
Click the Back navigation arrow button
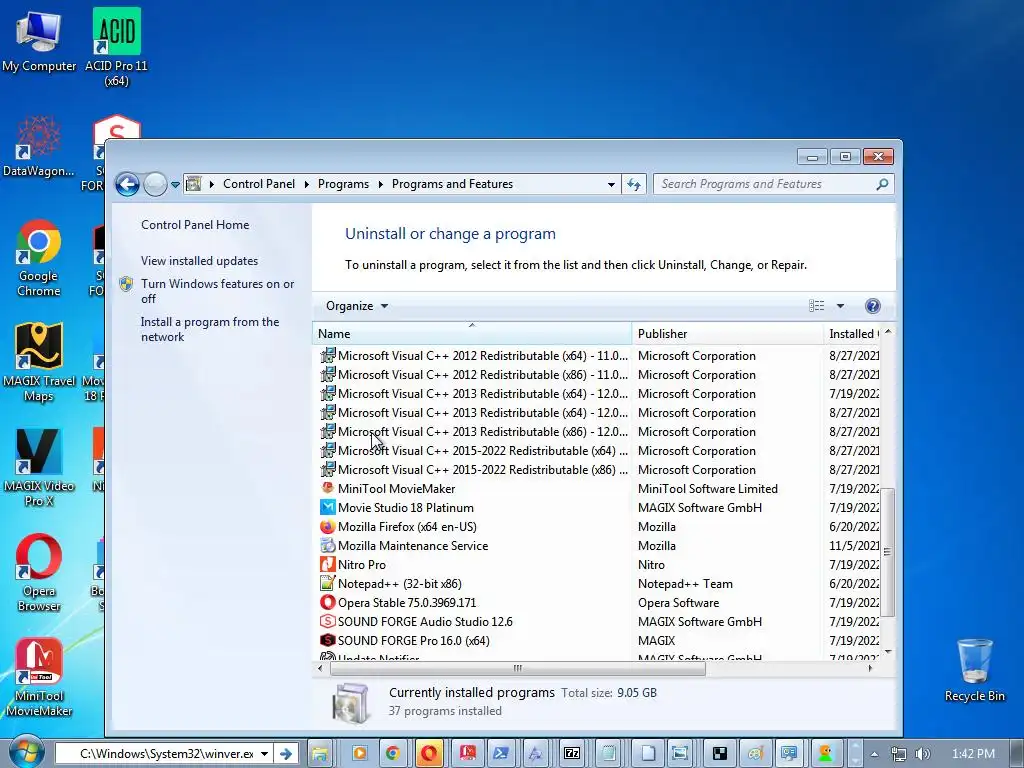[127, 184]
